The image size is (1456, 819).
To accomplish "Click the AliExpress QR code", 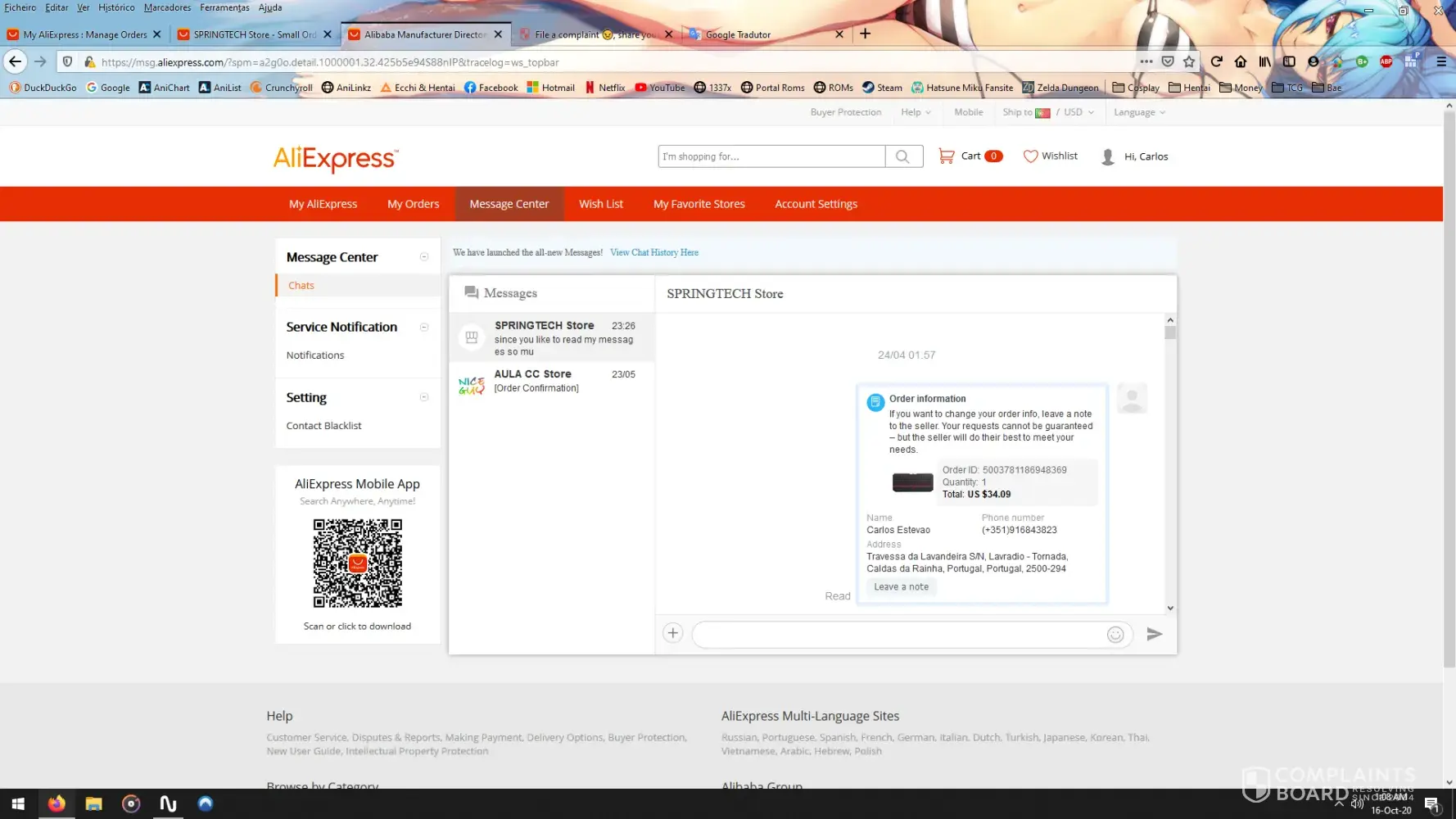I will [x=357, y=563].
